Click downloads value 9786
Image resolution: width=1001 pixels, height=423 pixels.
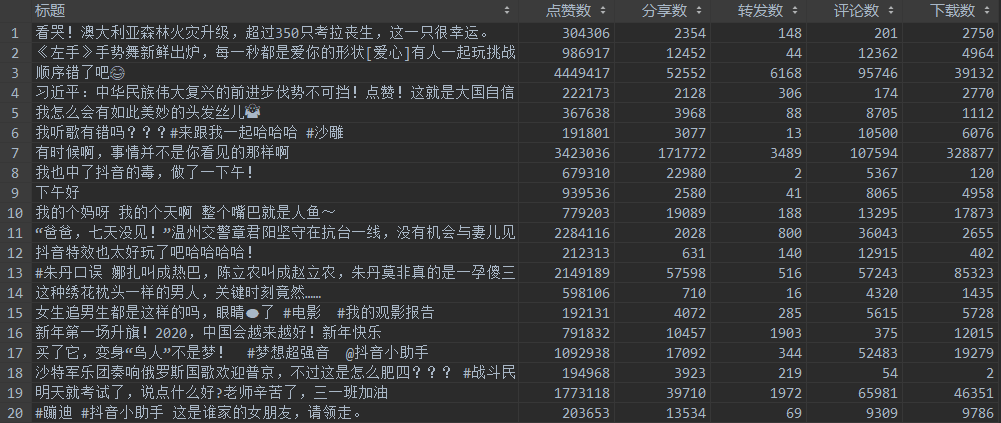(x=978, y=412)
